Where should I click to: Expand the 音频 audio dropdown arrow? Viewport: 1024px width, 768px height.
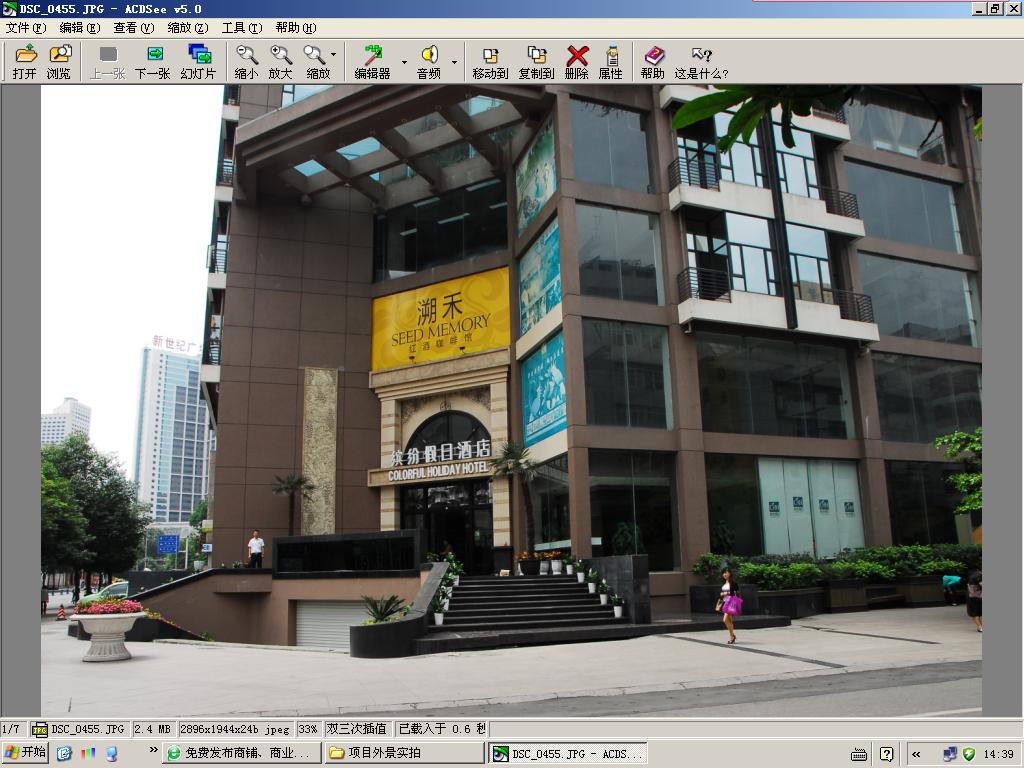[453, 62]
